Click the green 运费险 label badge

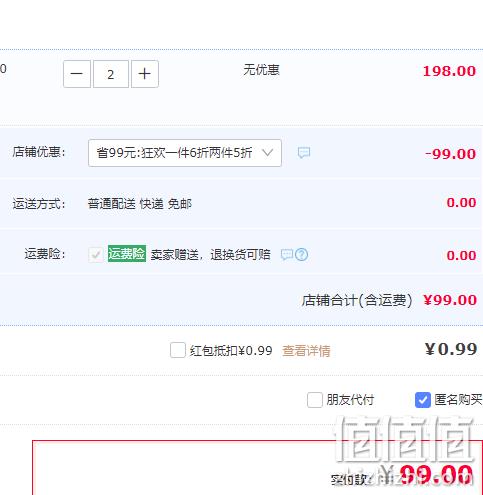[x=127, y=254]
